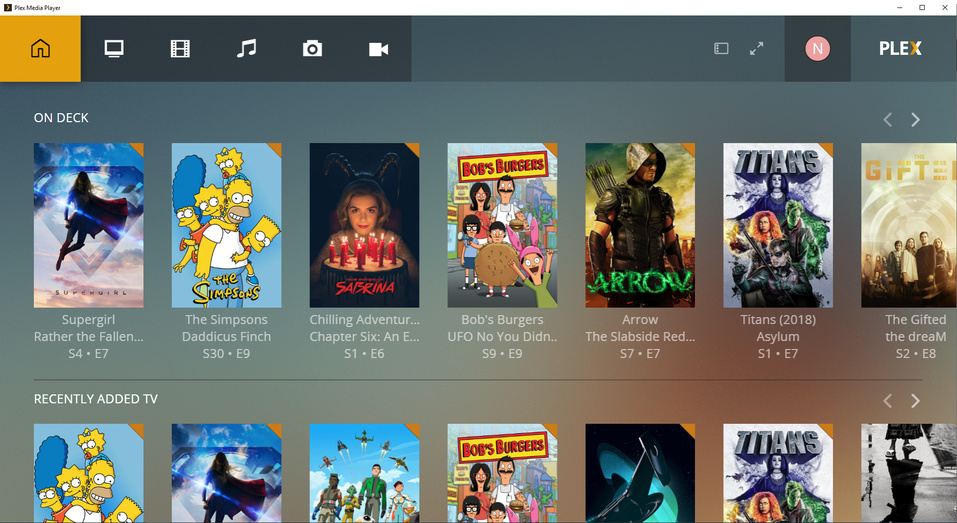This screenshot has height=523, width=957.
Task: Show previous Recently Added TV items
Action: [887, 400]
